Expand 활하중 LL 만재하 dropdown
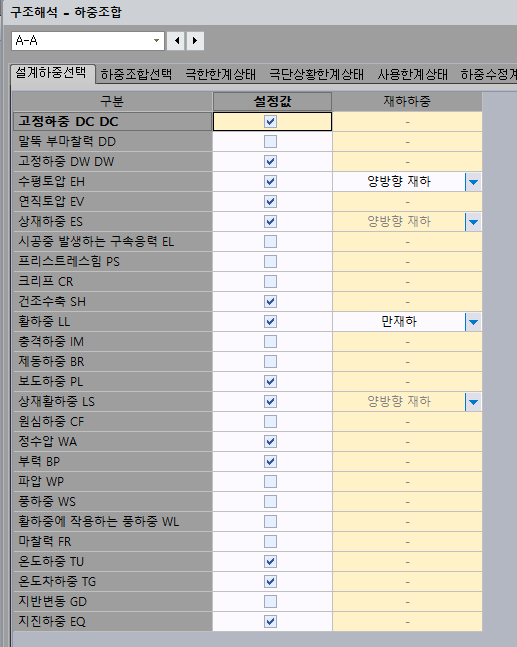This screenshot has width=517, height=647. pos(474,322)
